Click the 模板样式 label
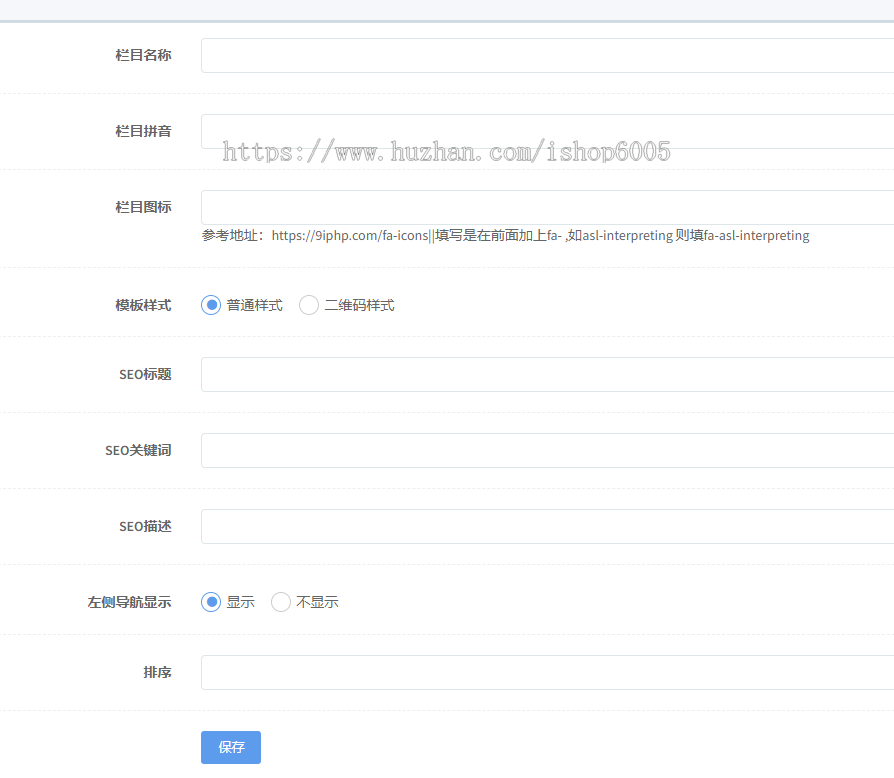This screenshot has width=894, height=778. tap(143, 306)
